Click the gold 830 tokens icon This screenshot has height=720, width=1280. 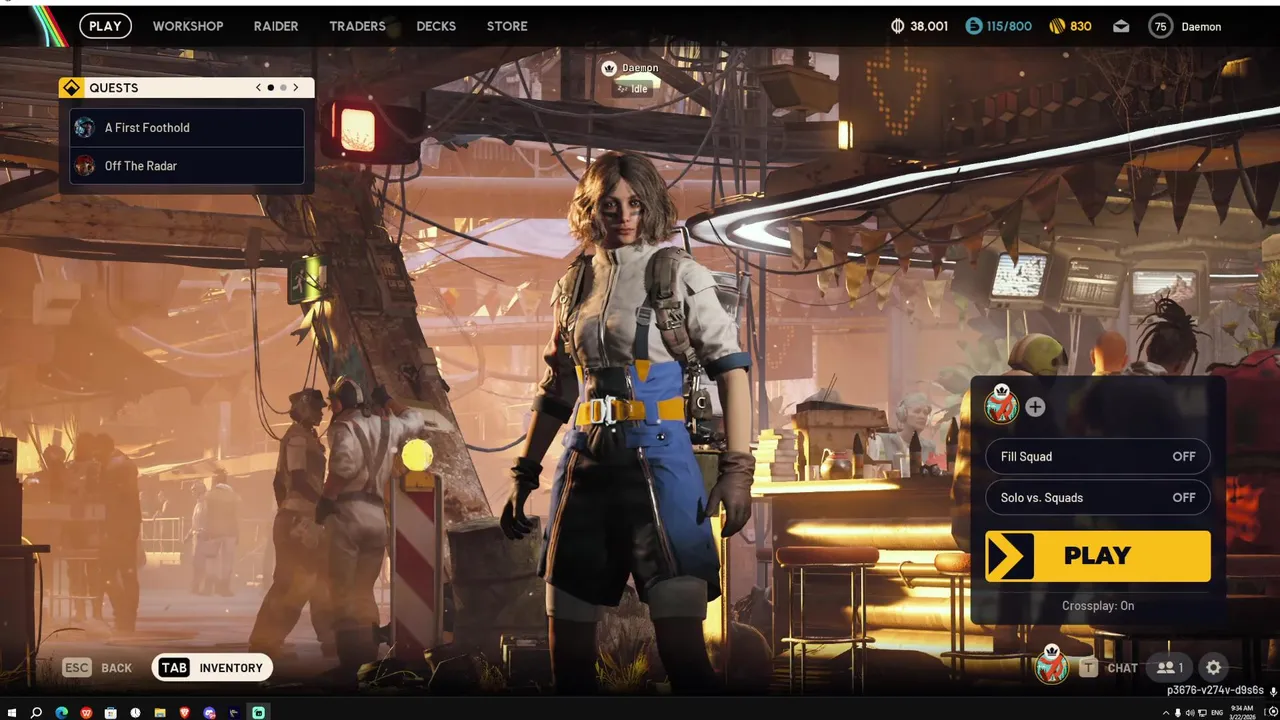tap(1057, 26)
